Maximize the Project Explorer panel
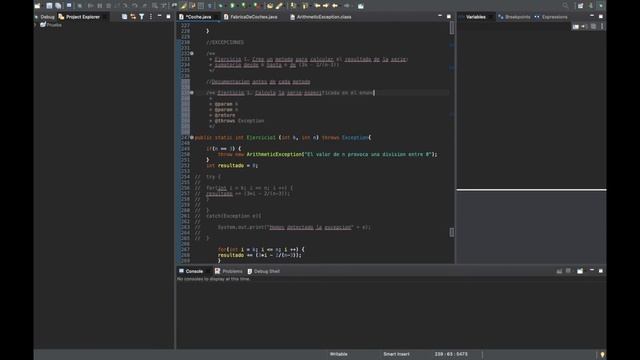This screenshot has width=640, height=360. (168, 16)
